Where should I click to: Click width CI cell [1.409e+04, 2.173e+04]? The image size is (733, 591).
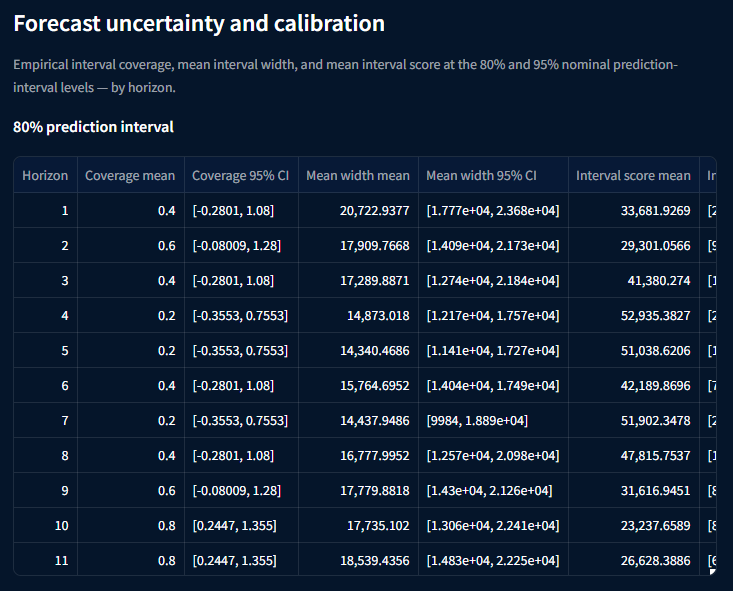(493, 245)
